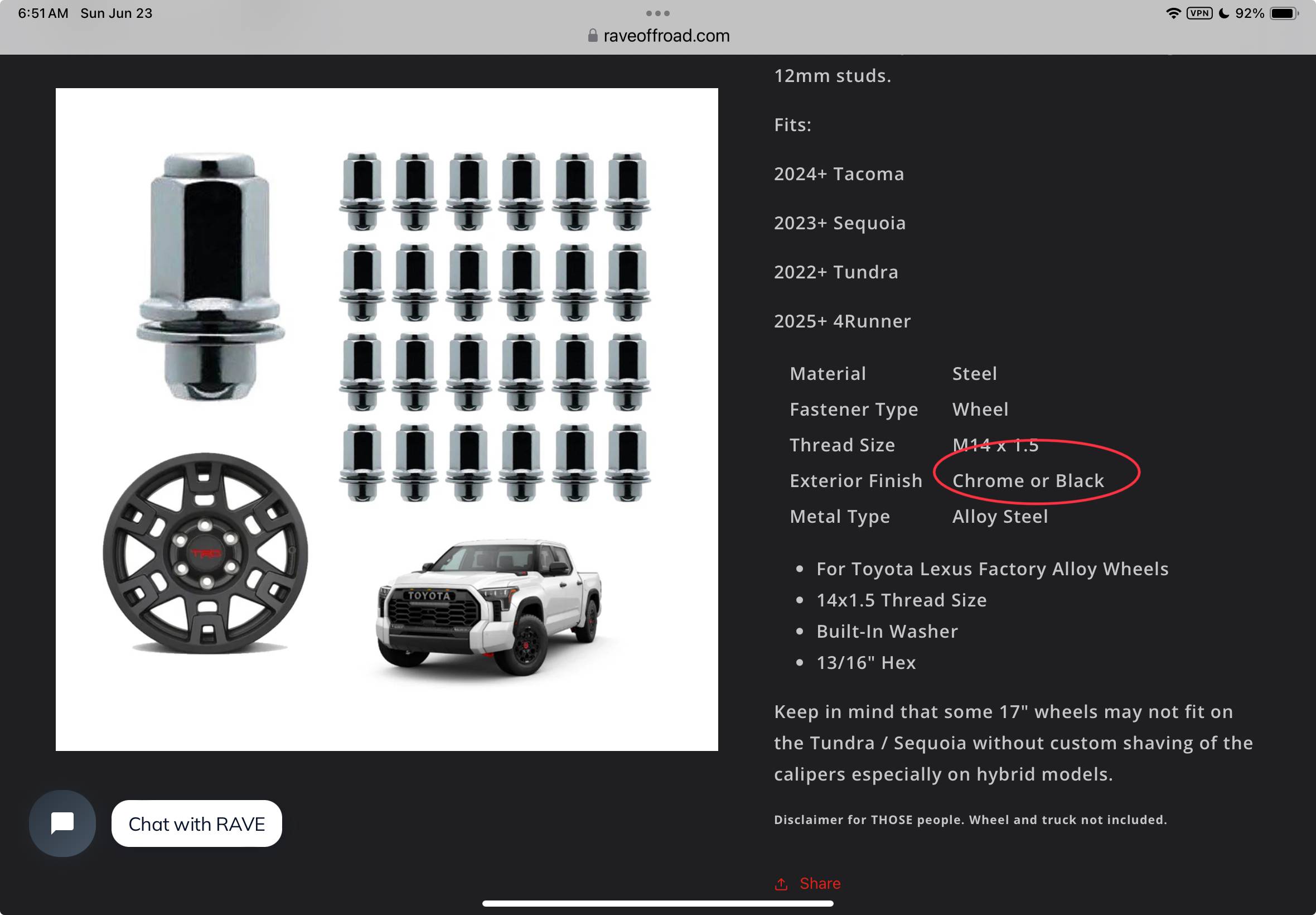Click the 'Steel' material value
Image resolution: width=1316 pixels, height=915 pixels.
point(974,374)
